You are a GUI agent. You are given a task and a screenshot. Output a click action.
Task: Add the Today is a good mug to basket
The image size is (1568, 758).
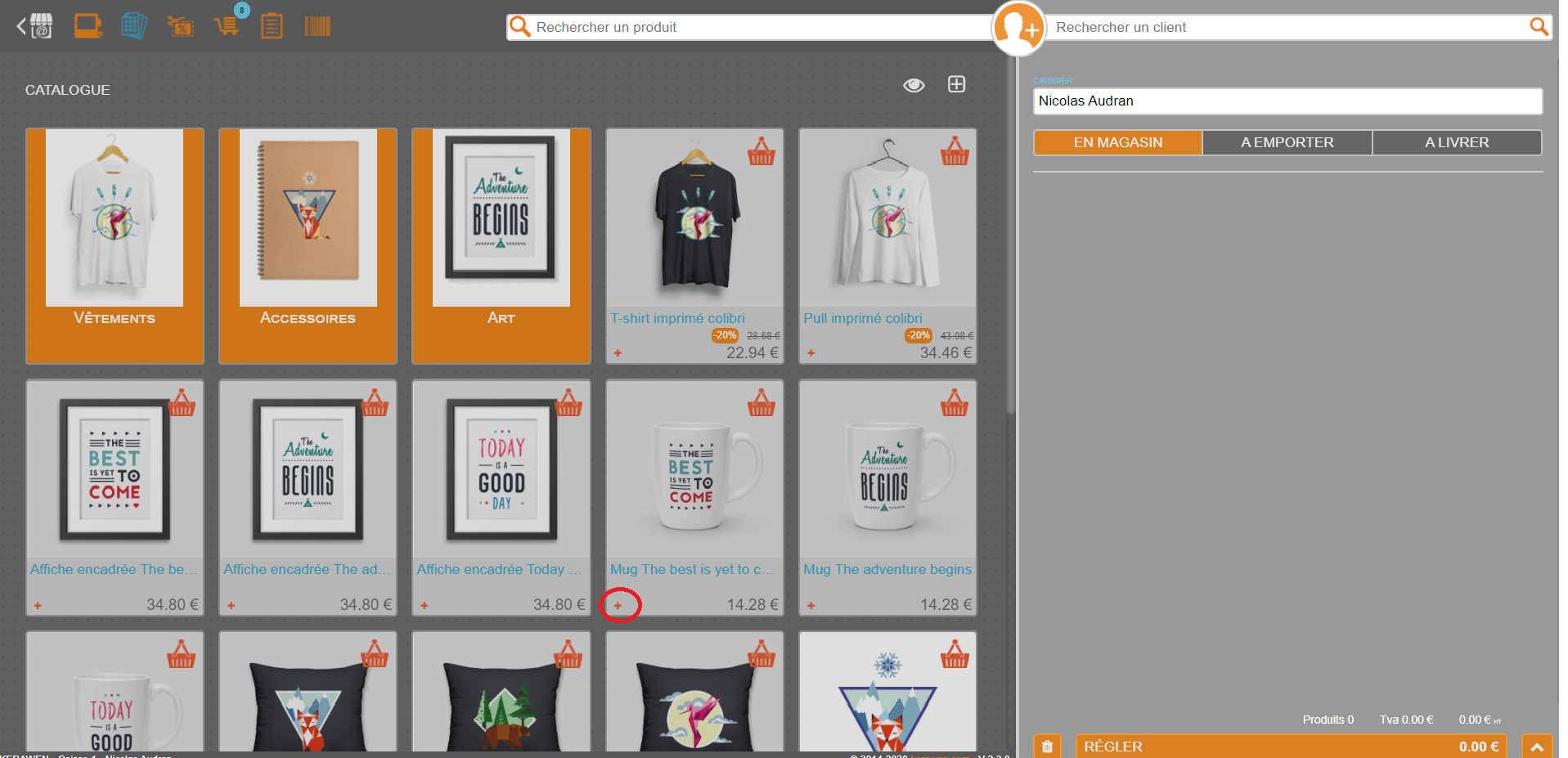point(182,654)
